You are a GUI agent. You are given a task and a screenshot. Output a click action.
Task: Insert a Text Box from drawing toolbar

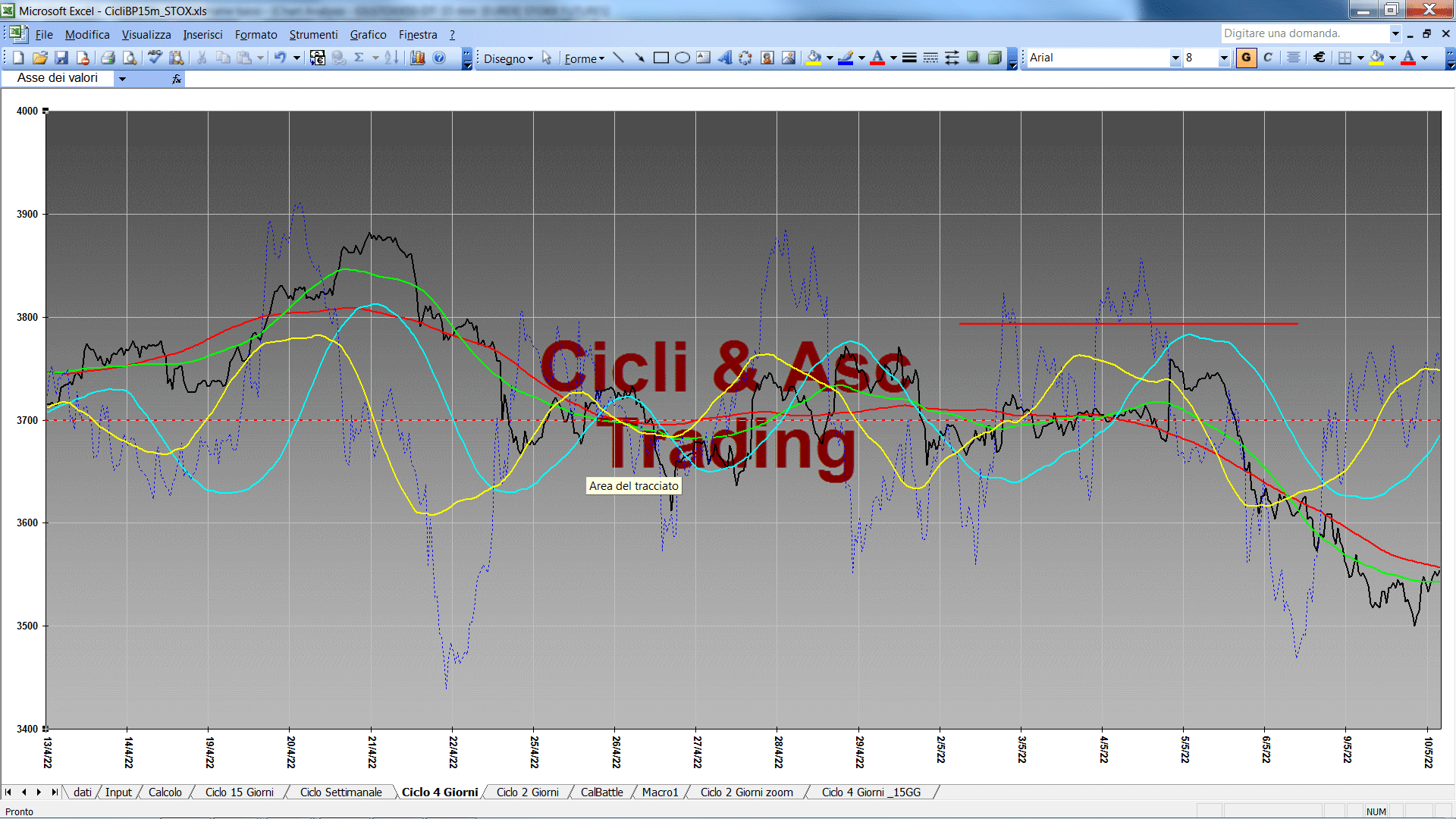coord(703,58)
